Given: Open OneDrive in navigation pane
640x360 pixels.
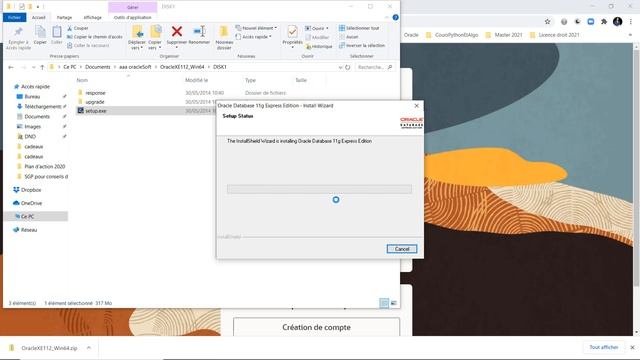Looking at the screenshot, I should (31, 203).
